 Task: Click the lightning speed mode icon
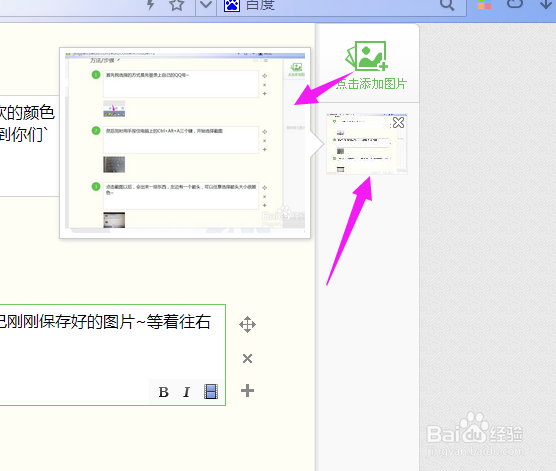(x=151, y=5)
